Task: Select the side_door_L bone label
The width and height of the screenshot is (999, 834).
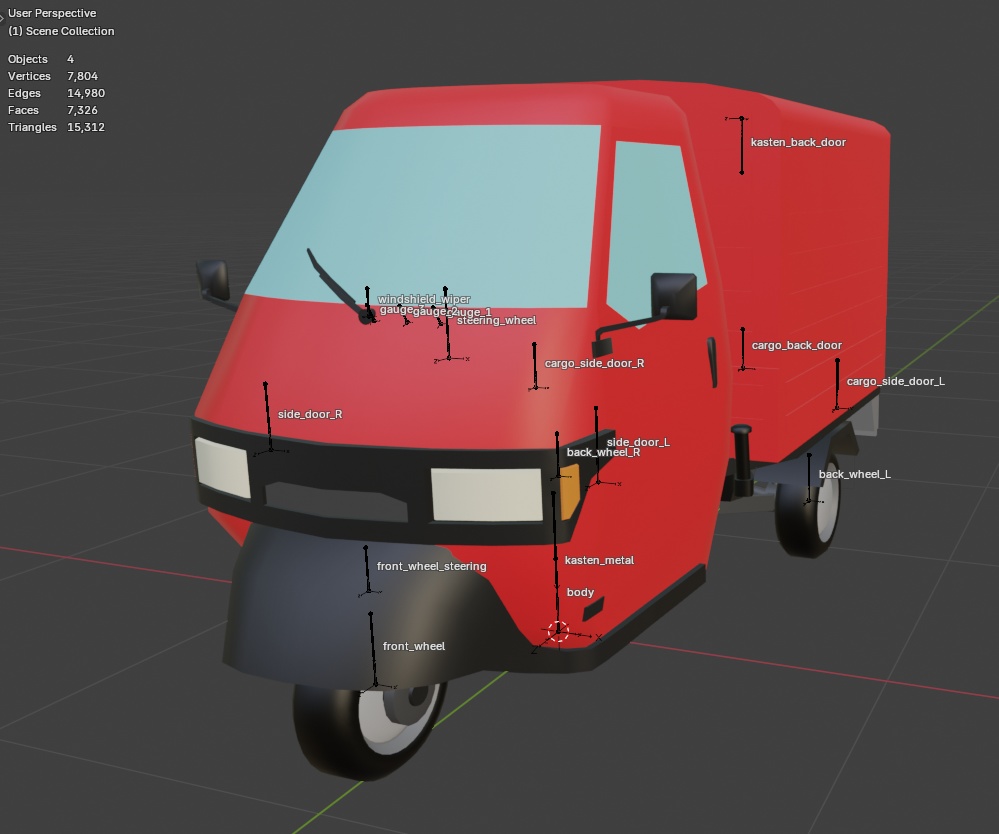Action: (x=638, y=441)
